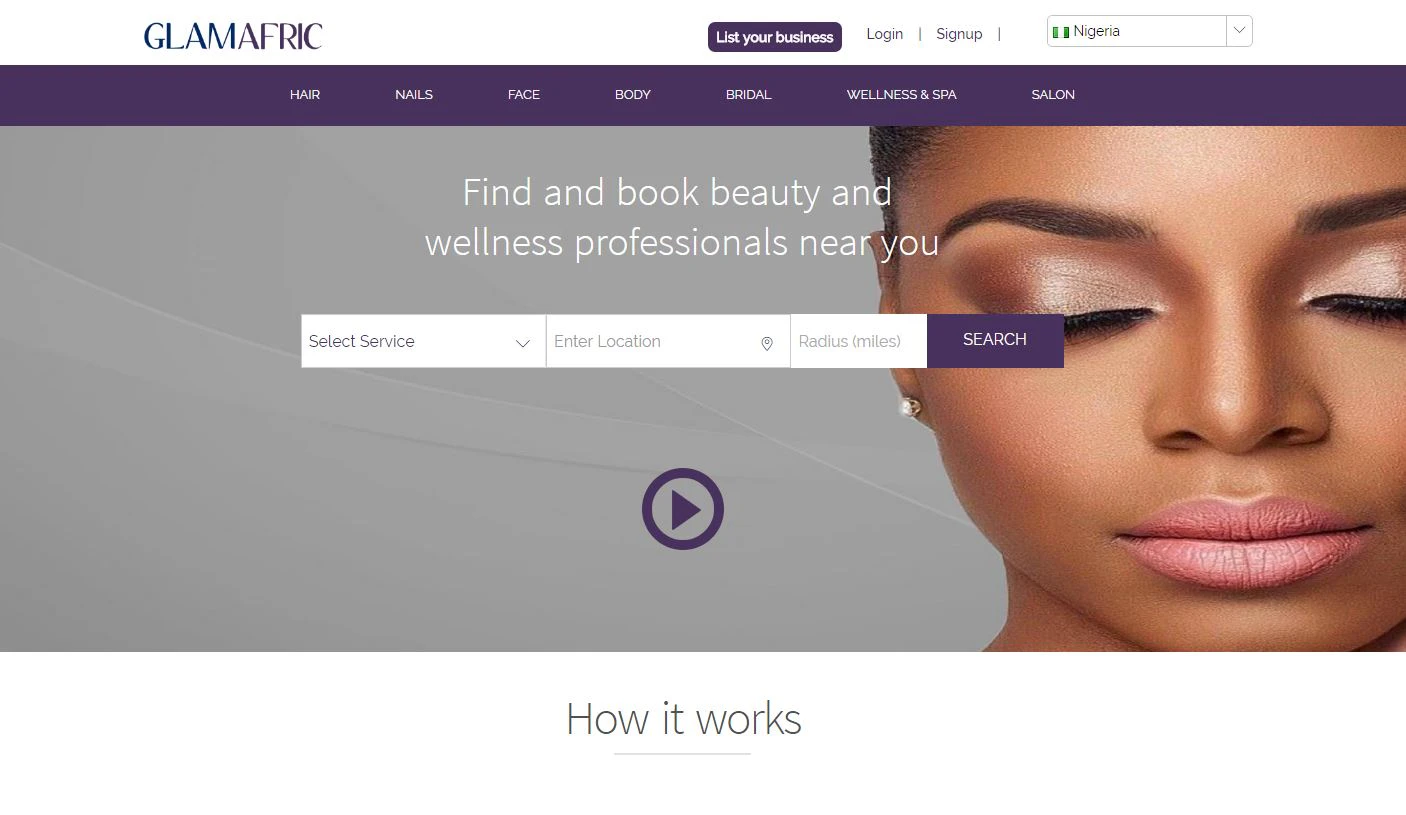This screenshot has width=1406, height=815.
Task: Open the HAIR menu
Action: 305,95
